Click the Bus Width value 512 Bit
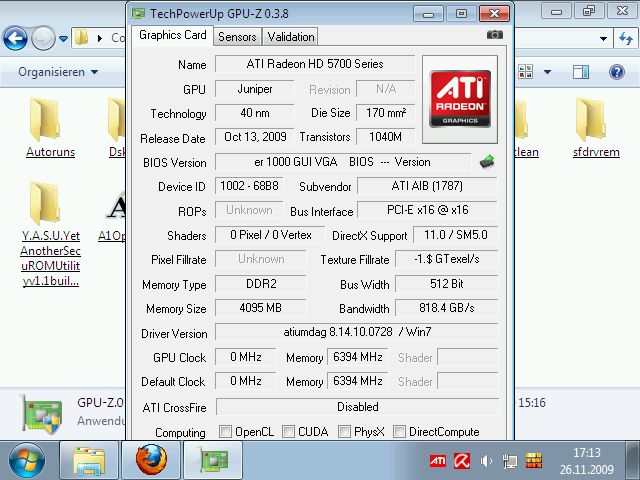 [x=447, y=284]
